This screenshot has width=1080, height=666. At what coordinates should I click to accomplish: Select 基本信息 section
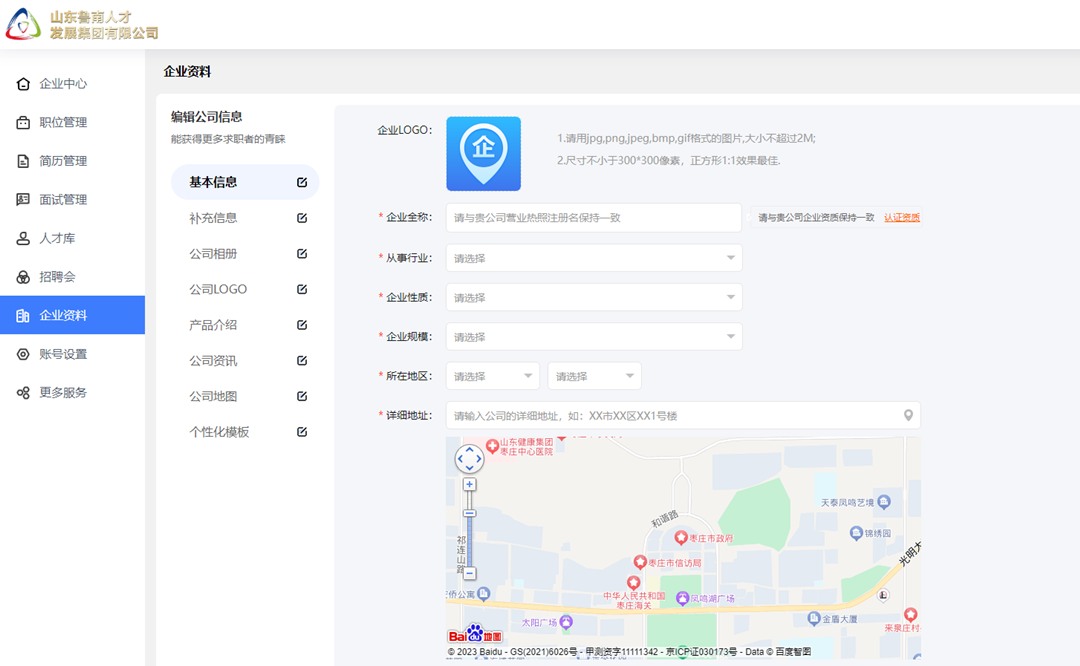[x=245, y=182]
